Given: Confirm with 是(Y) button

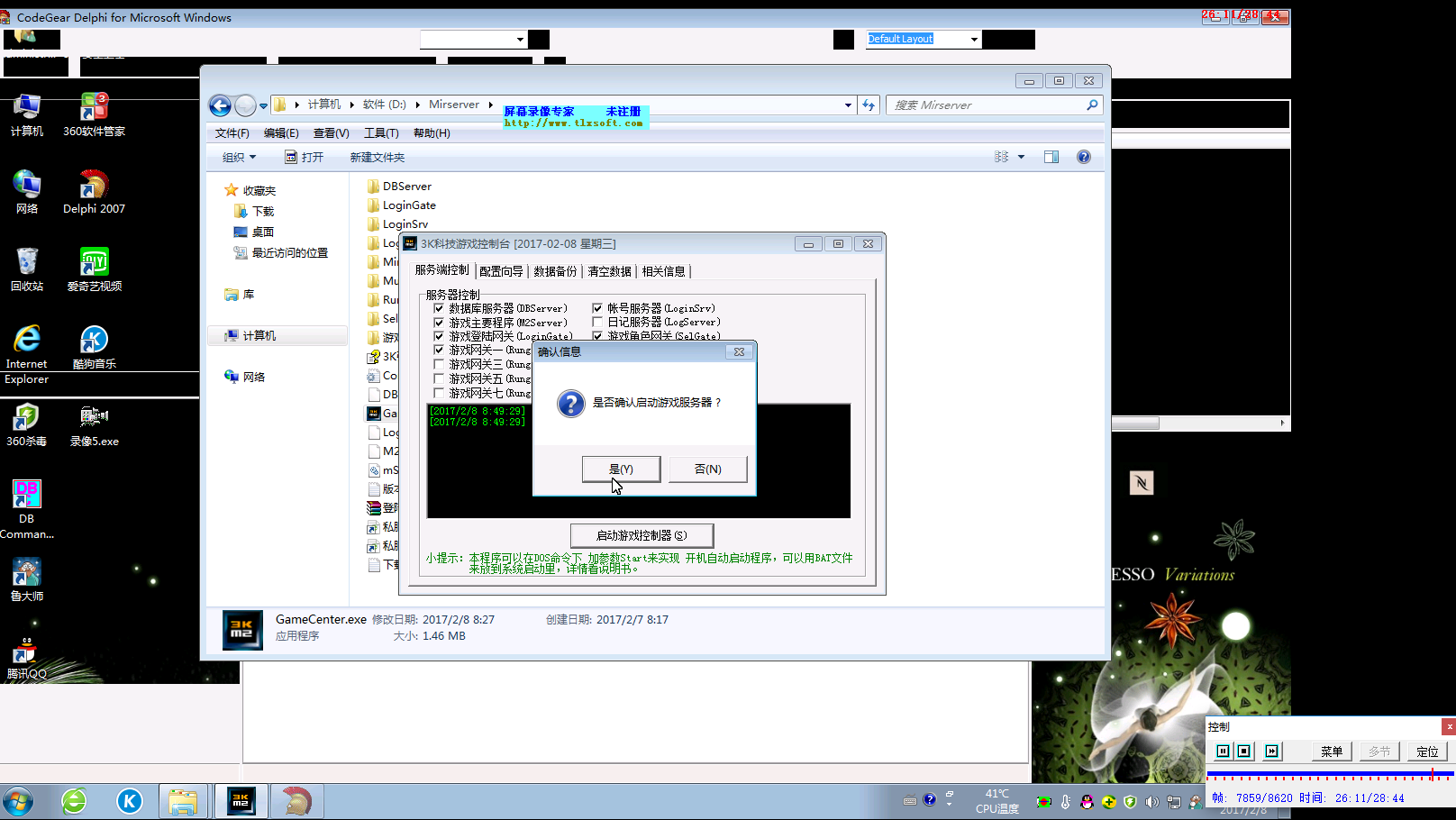Looking at the screenshot, I should [621, 469].
